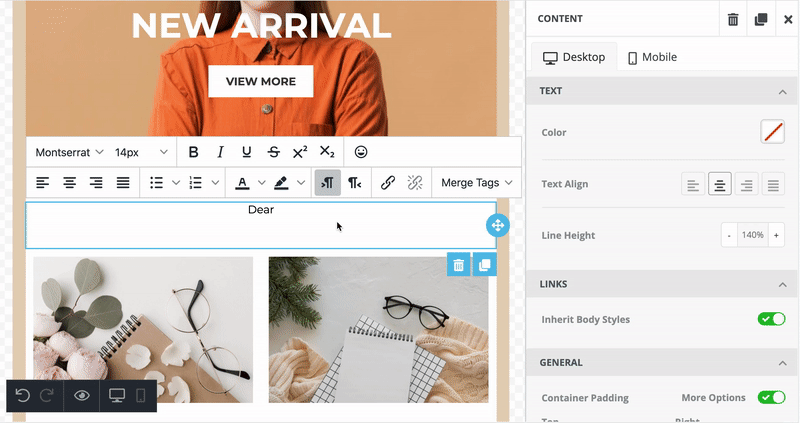
Task: Open the emoji picker
Action: coord(361,152)
